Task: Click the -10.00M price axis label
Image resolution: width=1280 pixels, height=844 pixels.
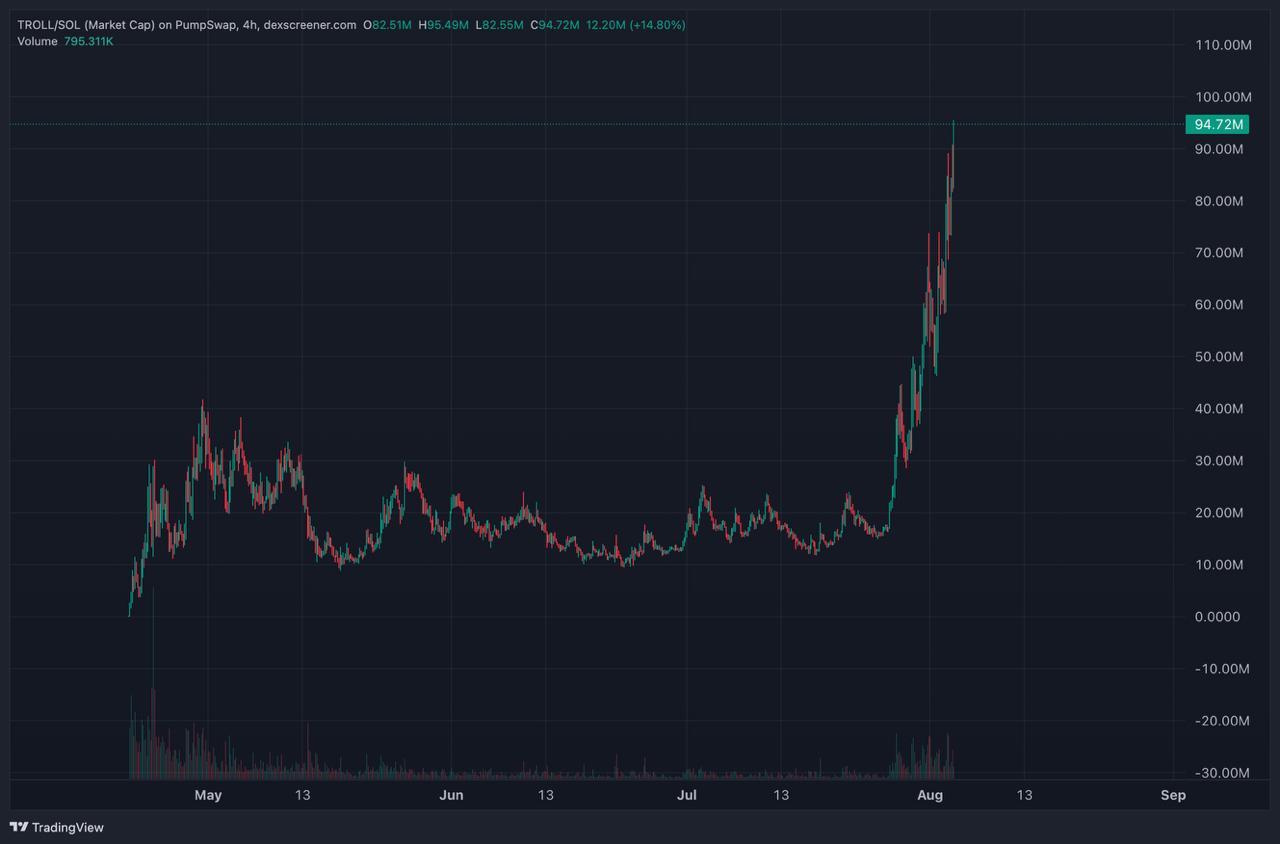Action: [1220, 669]
